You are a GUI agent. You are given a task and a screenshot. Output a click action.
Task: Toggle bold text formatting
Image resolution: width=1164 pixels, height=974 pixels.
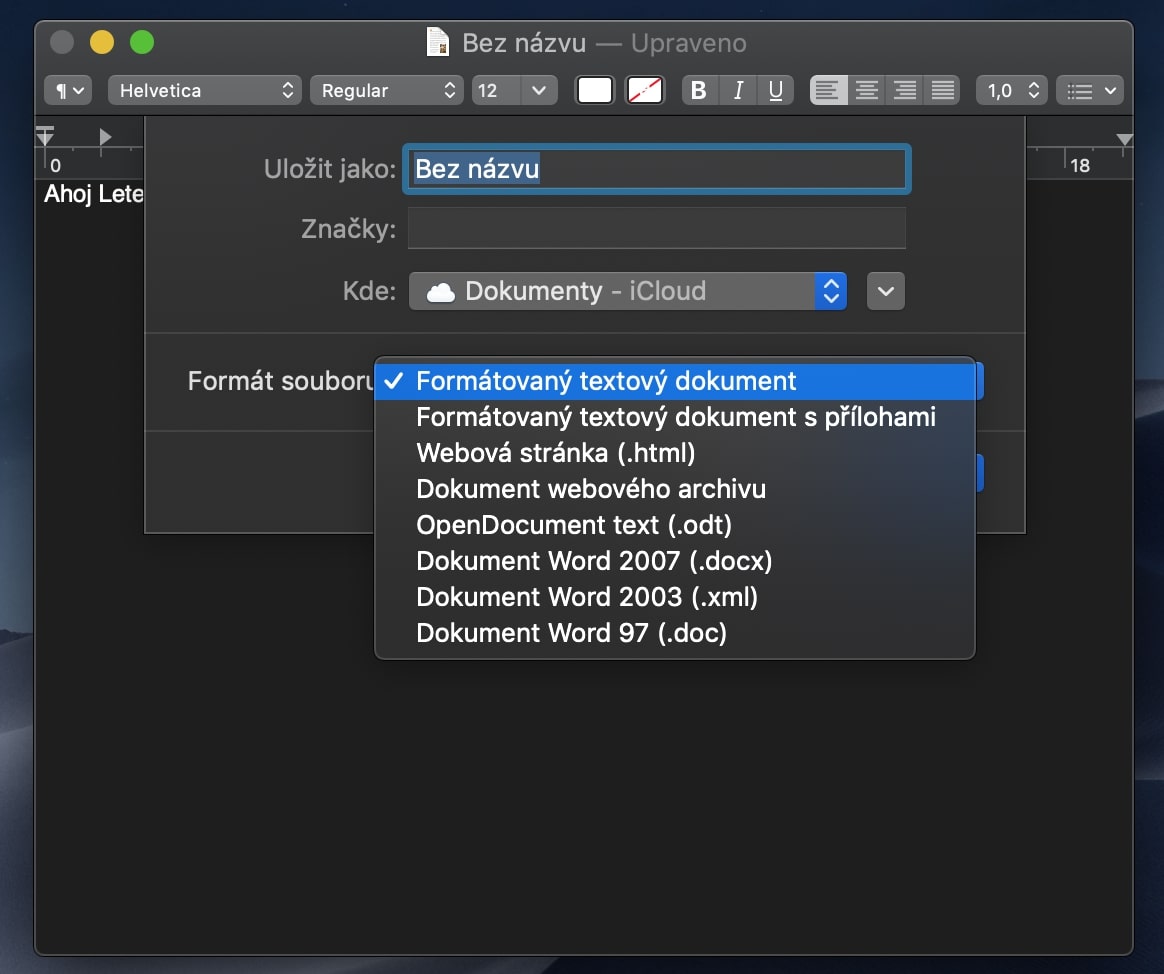(x=699, y=91)
